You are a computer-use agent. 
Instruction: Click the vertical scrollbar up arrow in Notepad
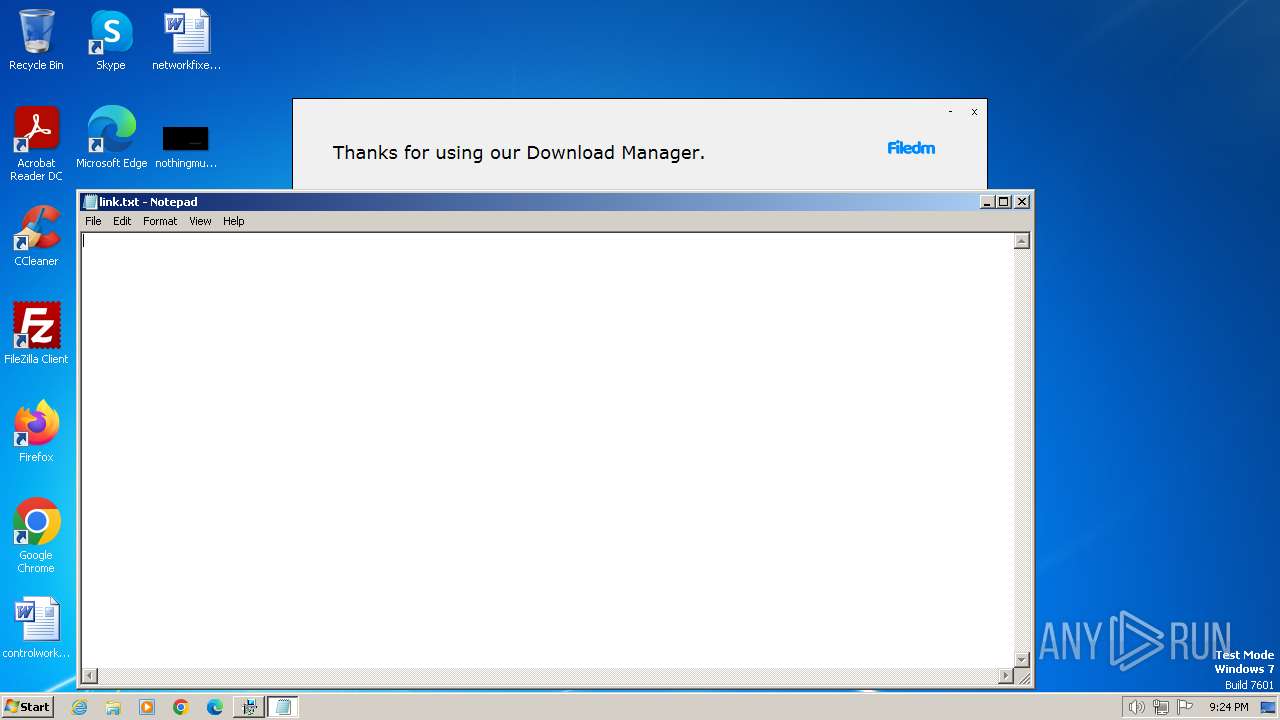coord(1022,241)
